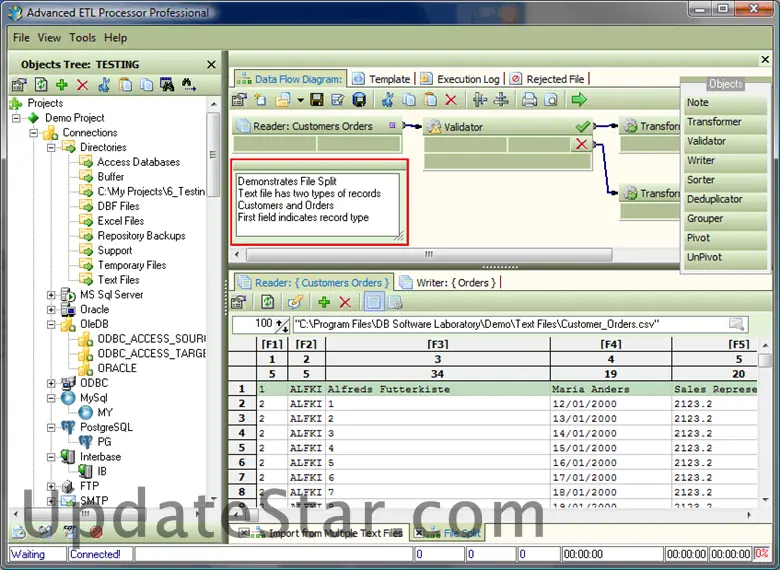Select the Repository Backups tree item
The height and width of the screenshot is (570, 780).
(141, 236)
